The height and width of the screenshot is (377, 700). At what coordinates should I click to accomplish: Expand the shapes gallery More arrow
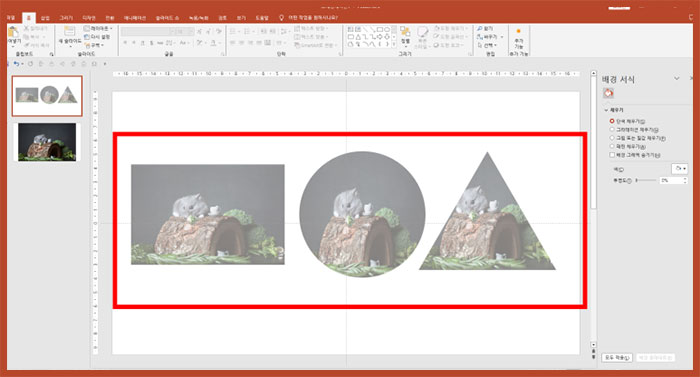pyautogui.click(x=394, y=45)
